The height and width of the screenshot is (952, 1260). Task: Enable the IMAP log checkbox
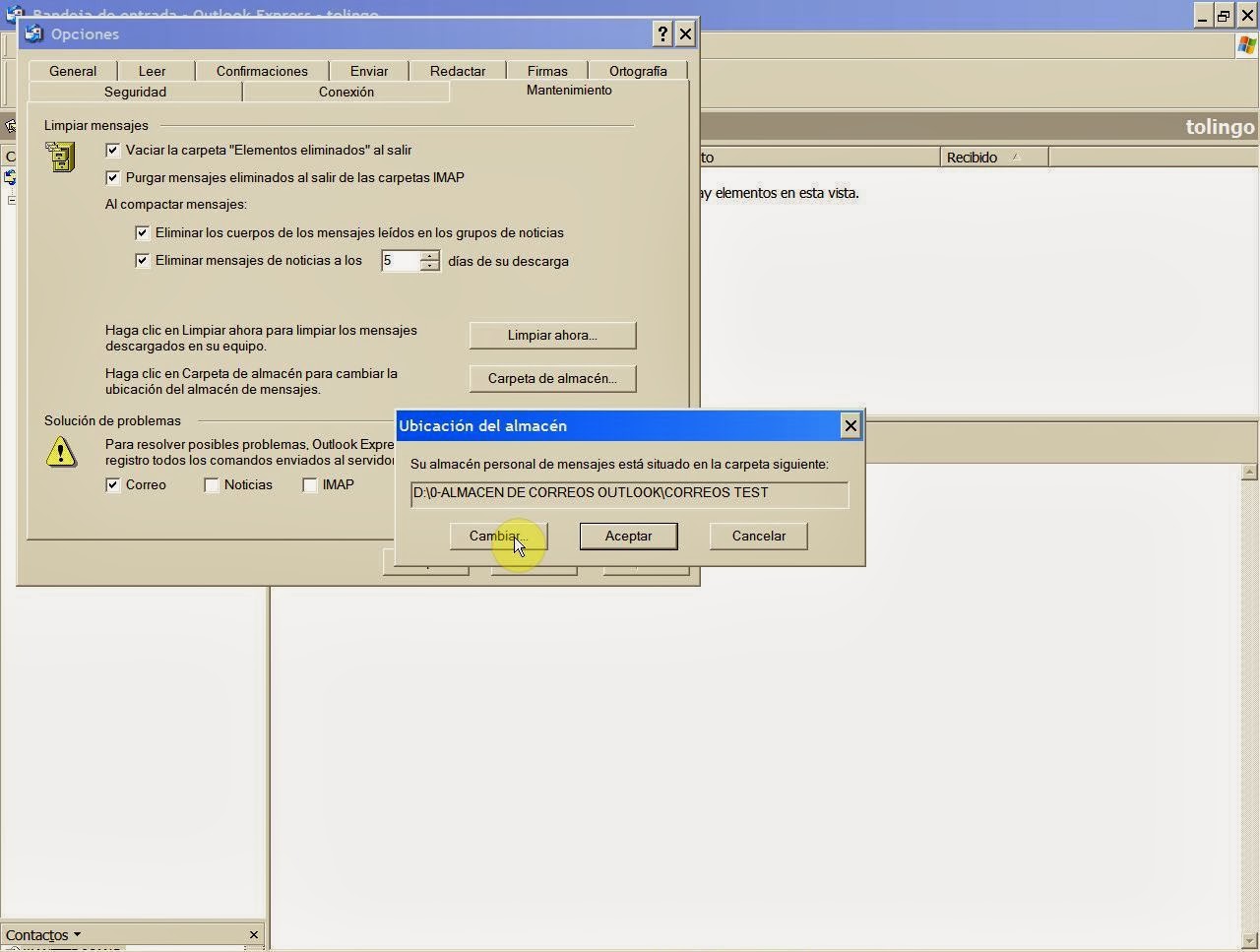click(x=310, y=484)
